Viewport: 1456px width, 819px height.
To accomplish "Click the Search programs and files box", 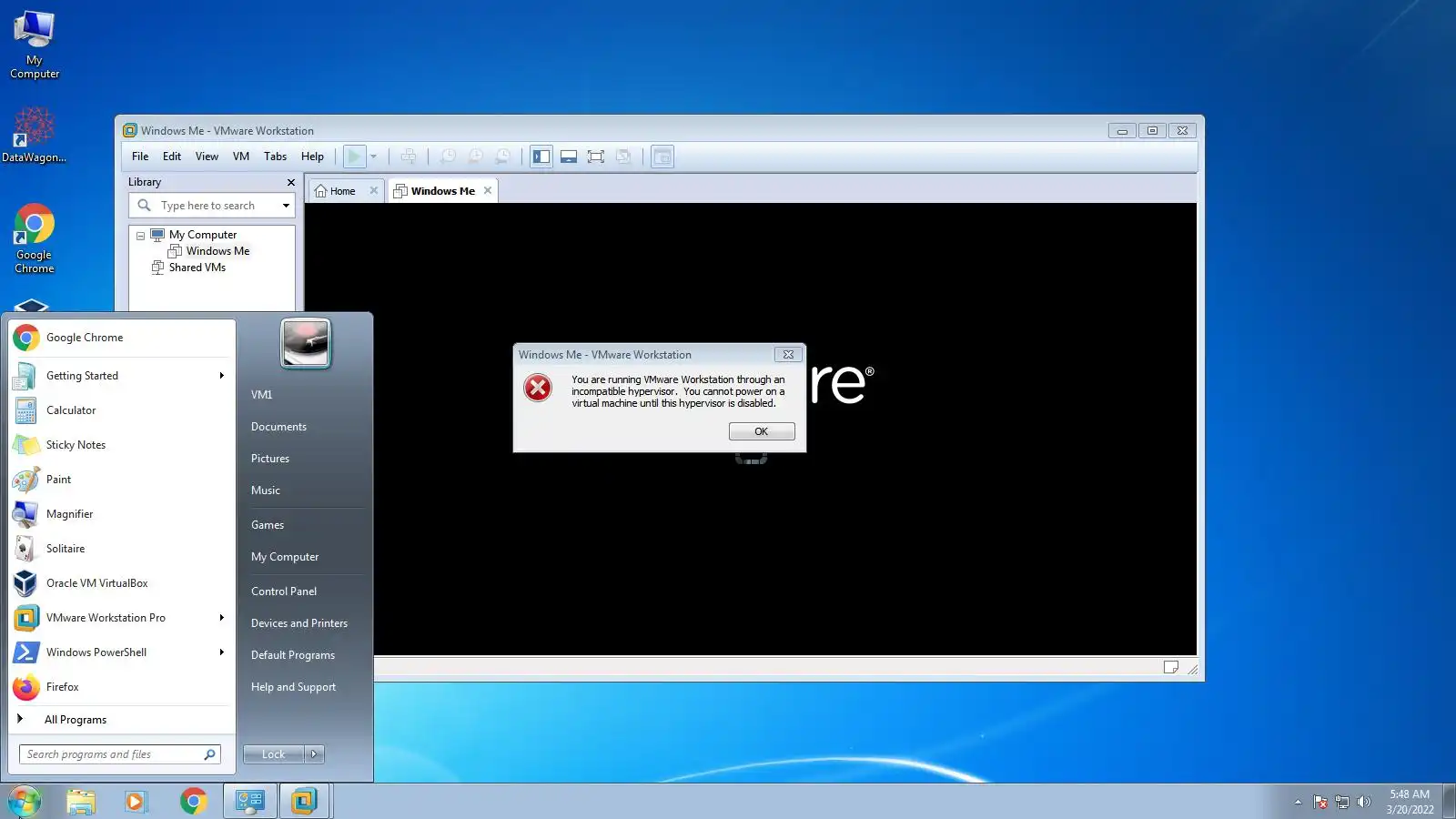I will [x=120, y=754].
